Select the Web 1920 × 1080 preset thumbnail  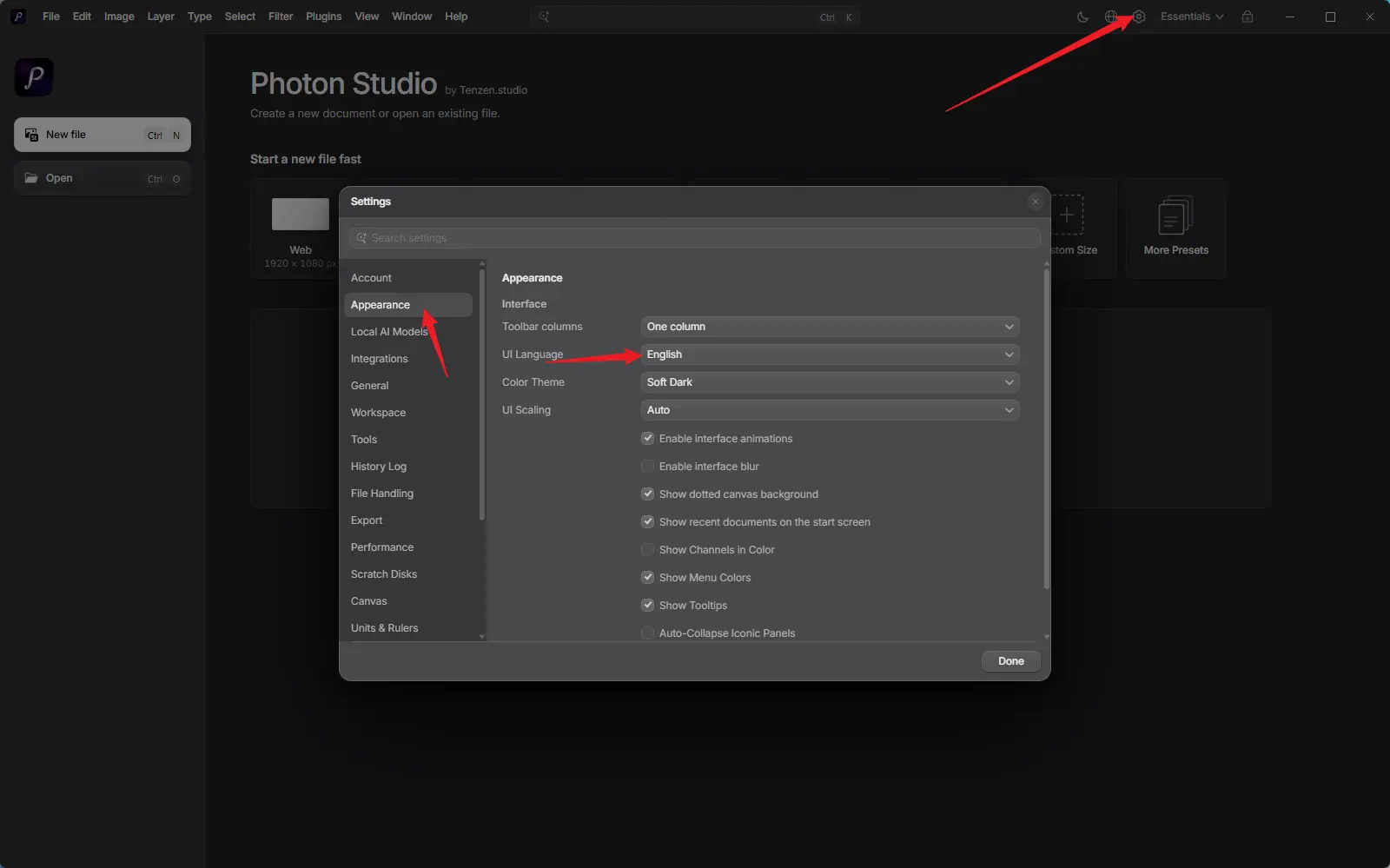(x=301, y=214)
